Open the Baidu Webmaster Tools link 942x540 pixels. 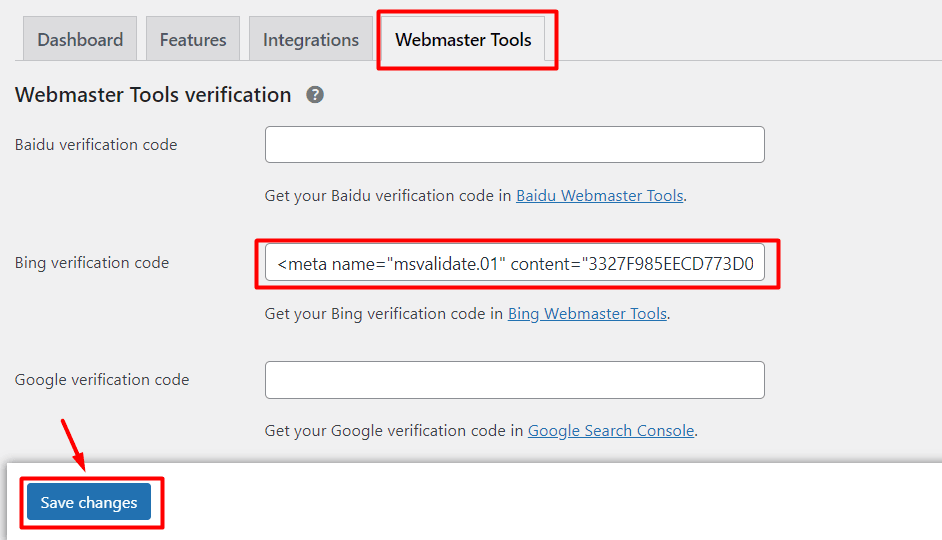(x=599, y=196)
